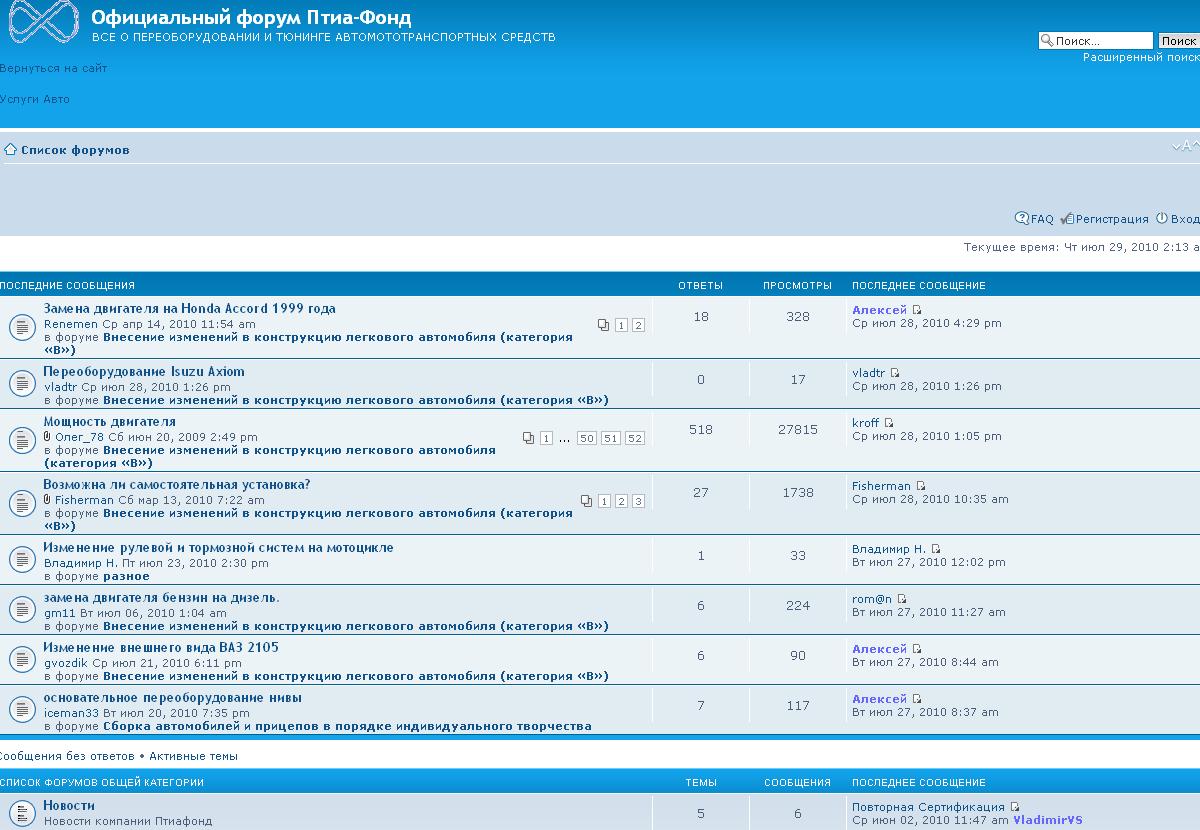Show Активные темы list
1200x830 pixels.
193,756
